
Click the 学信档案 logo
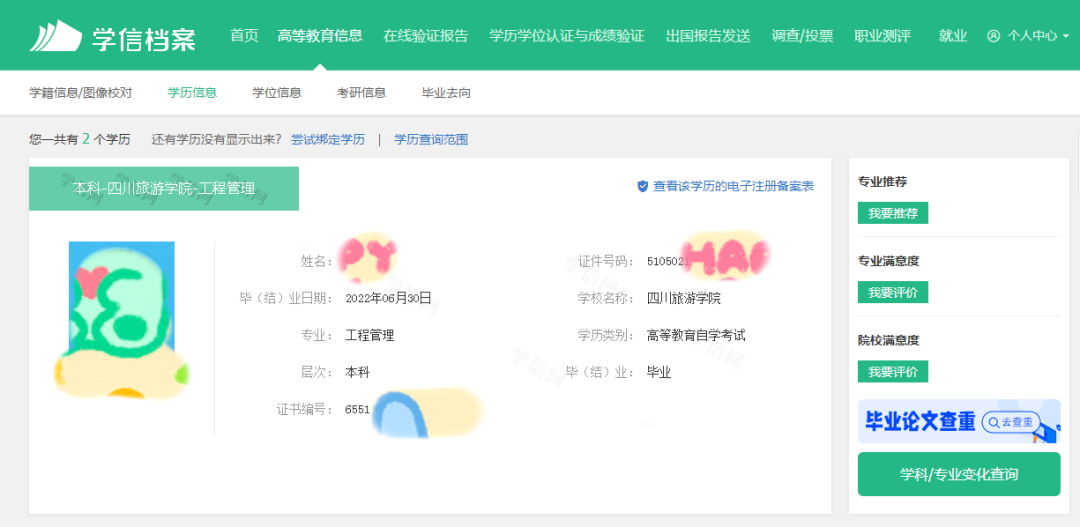[112, 36]
